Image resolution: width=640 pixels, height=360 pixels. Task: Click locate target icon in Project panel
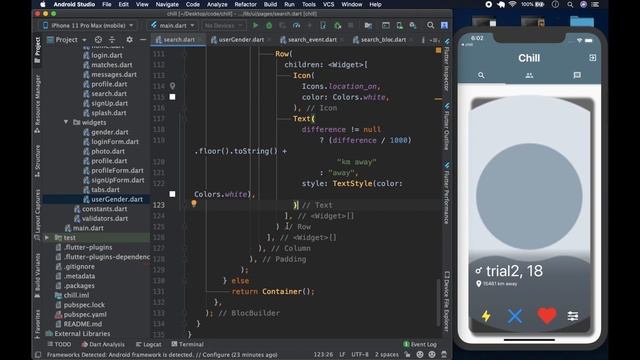[x=98, y=40]
